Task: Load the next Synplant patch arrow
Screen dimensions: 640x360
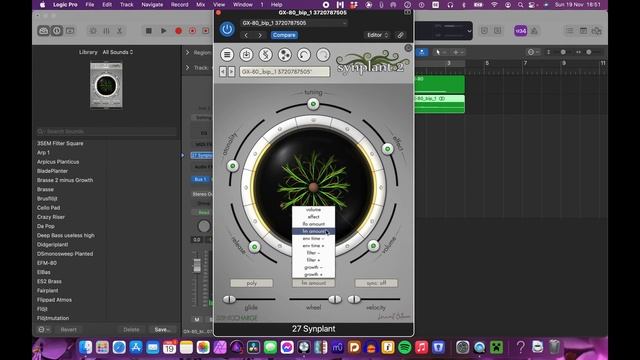Action: click(x=231, y=71)
